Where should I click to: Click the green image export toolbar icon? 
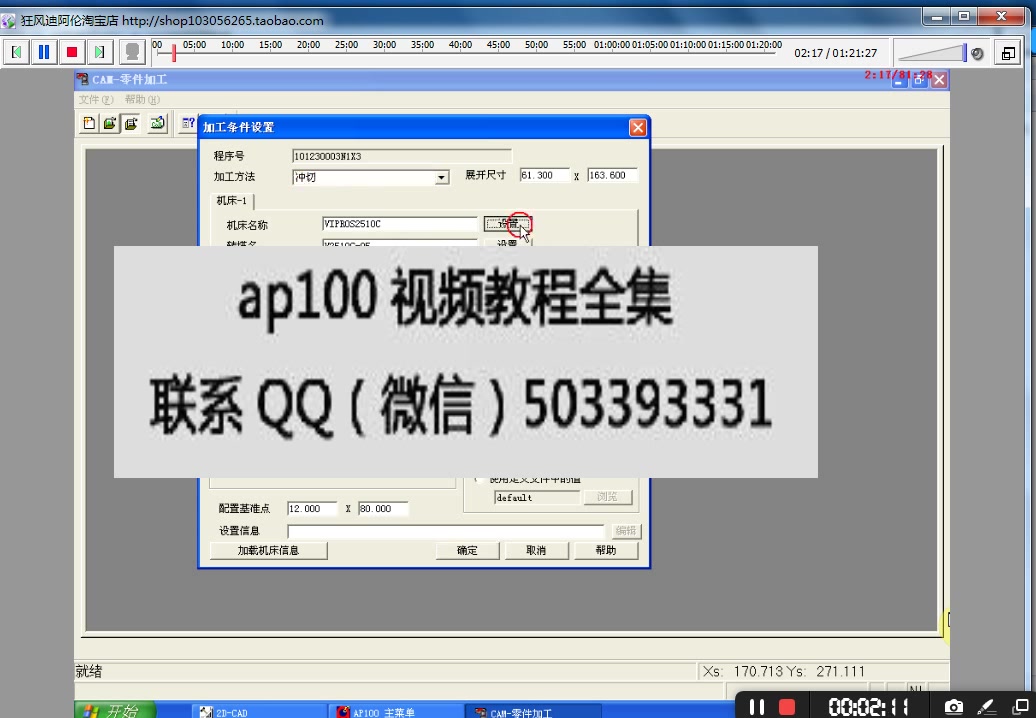(x=155, y=122)
